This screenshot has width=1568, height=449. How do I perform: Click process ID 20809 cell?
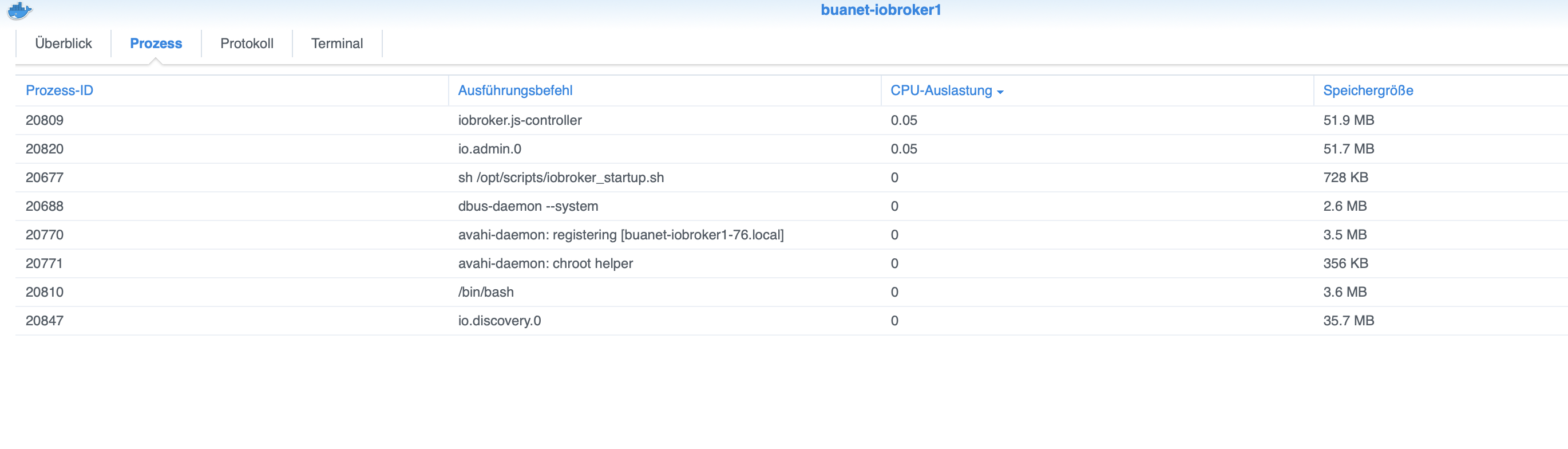point(45,121)
